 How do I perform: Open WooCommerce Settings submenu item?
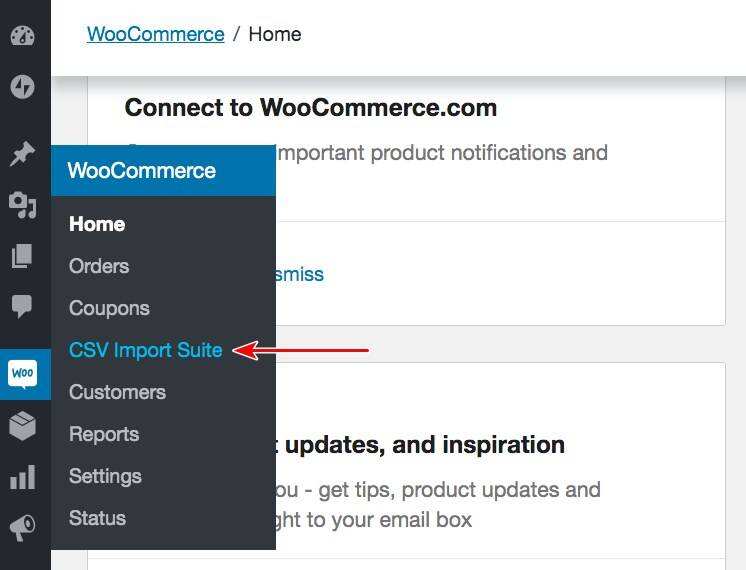click(x=105, y=476)
